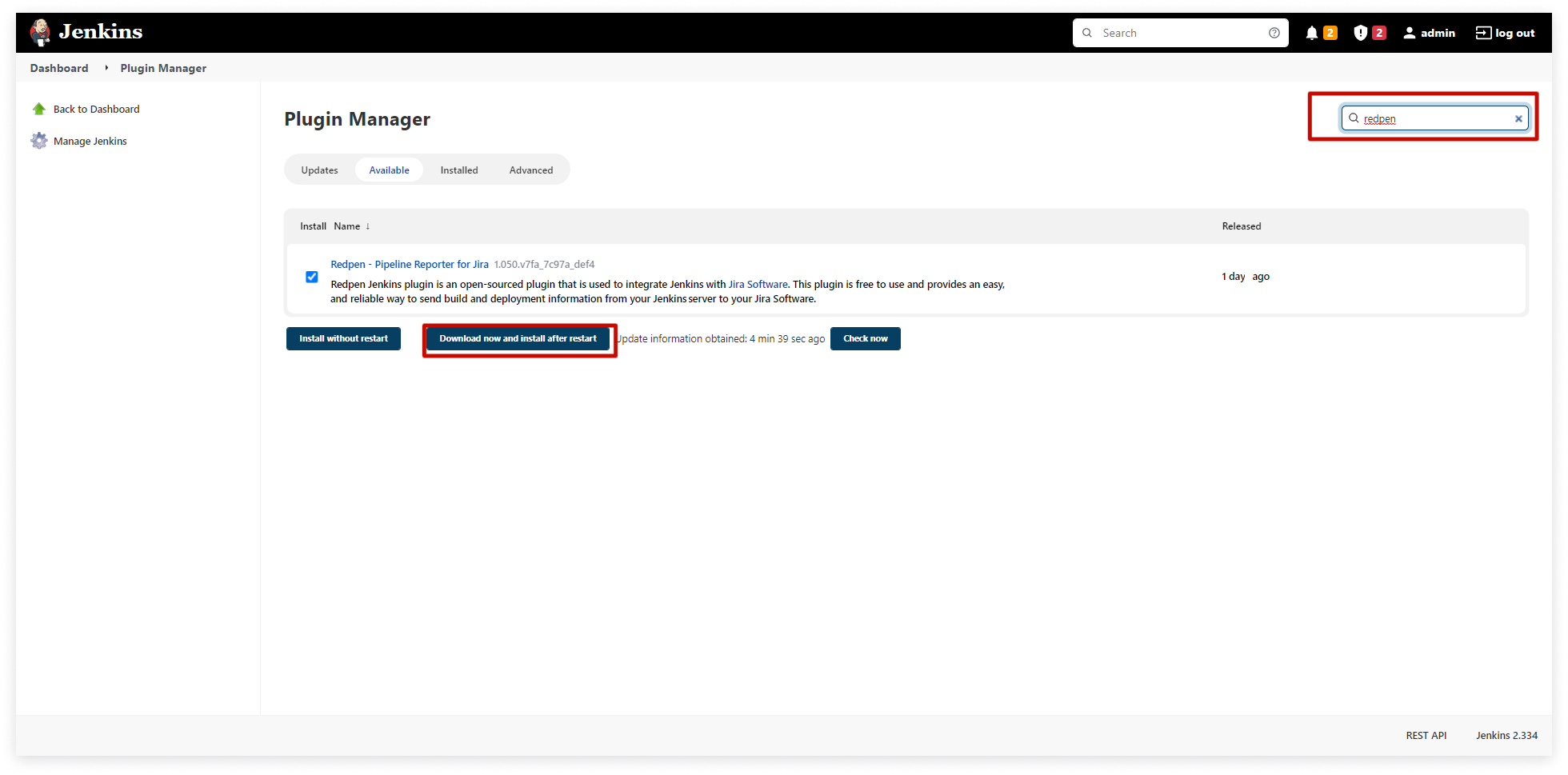This screenshot has width=1568, height=775.
Task: Click the plugin version 1.050.v7fa_7c97a_def4 text
Action: 544,264
